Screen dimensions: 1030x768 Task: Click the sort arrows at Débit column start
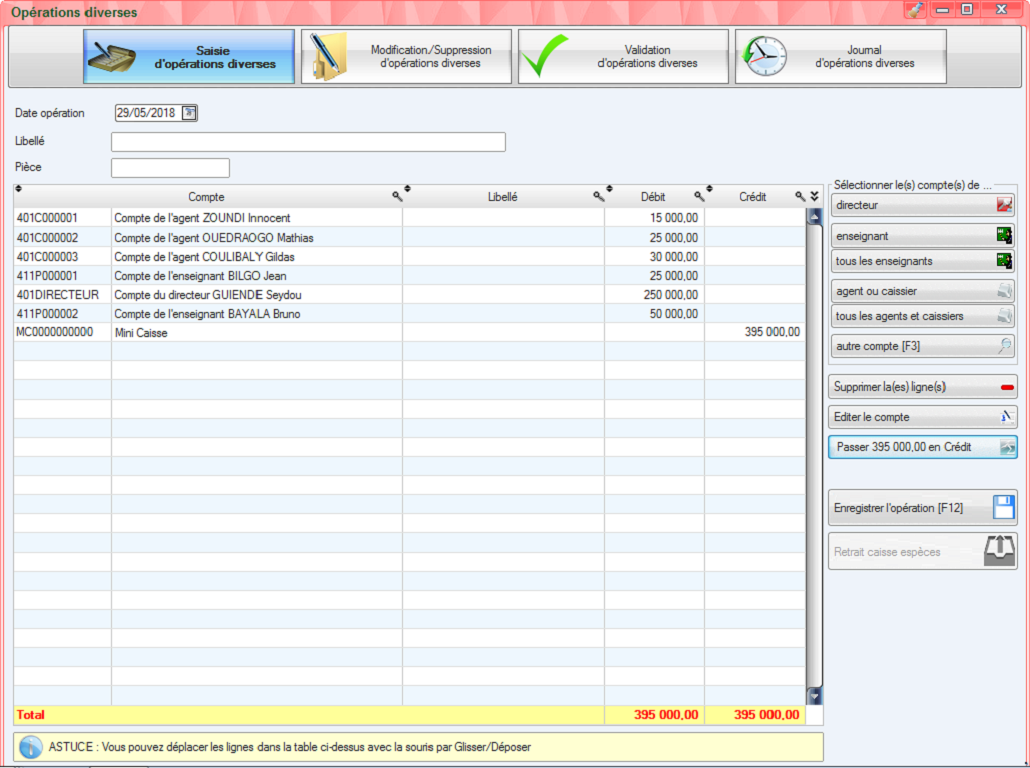609,189
